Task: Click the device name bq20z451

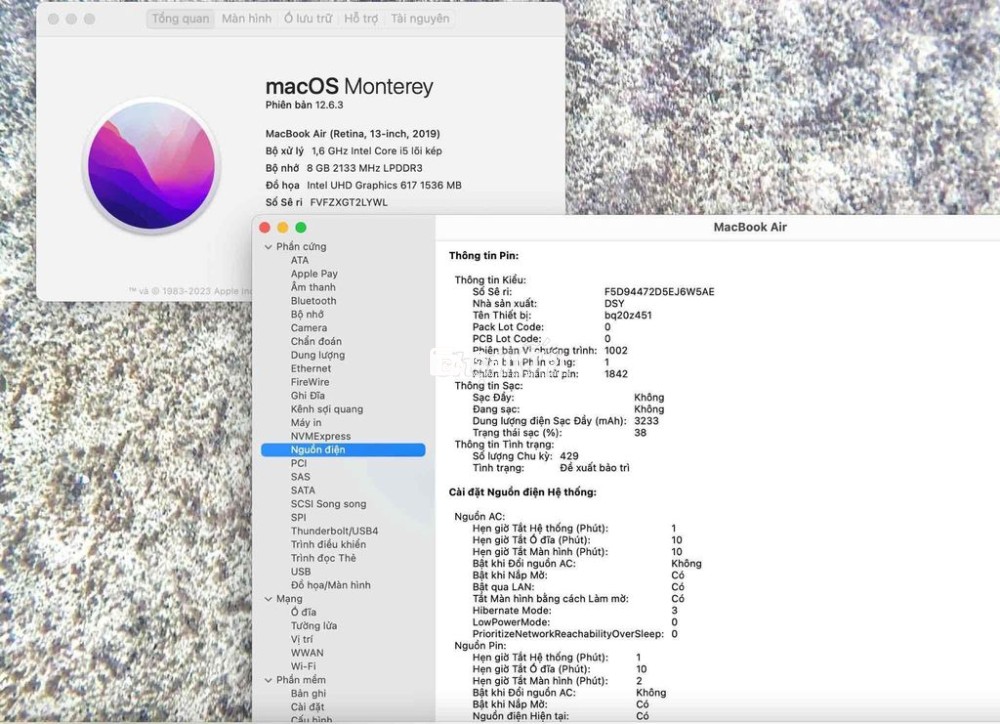Action: click(628, 315)
